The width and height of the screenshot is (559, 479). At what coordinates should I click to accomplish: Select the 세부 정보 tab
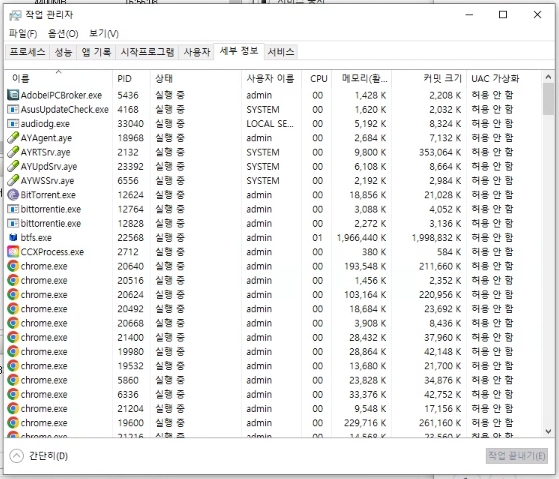[x=239, y=51]
